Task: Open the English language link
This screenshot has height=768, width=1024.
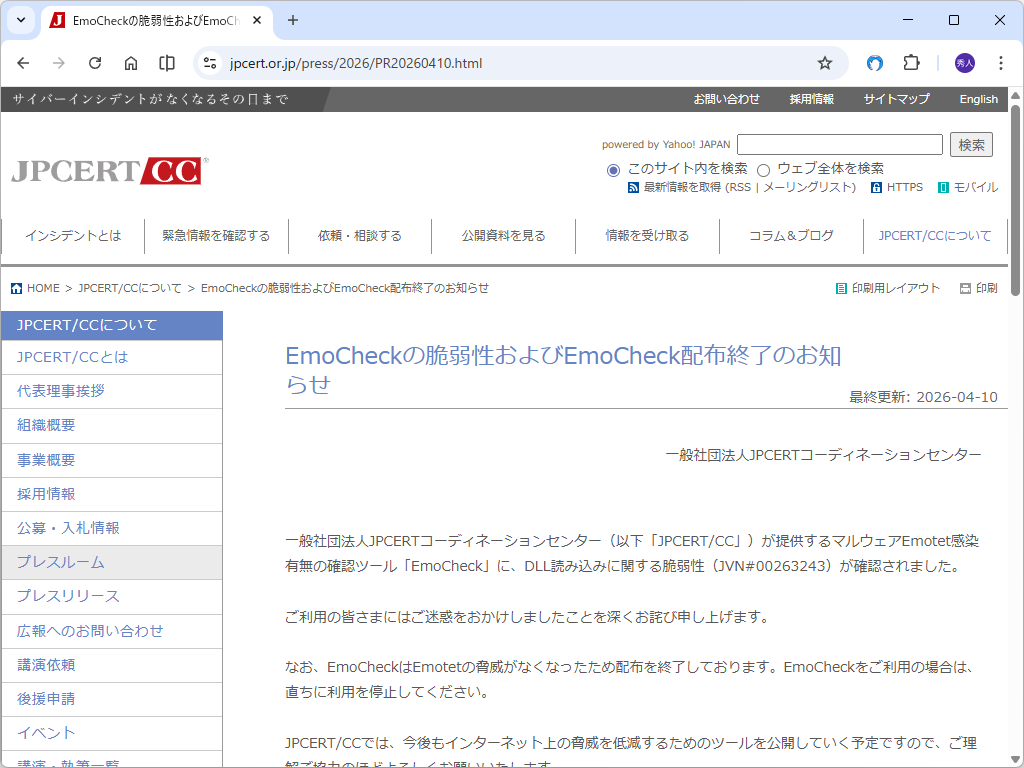Action: [x=978, y=99]
